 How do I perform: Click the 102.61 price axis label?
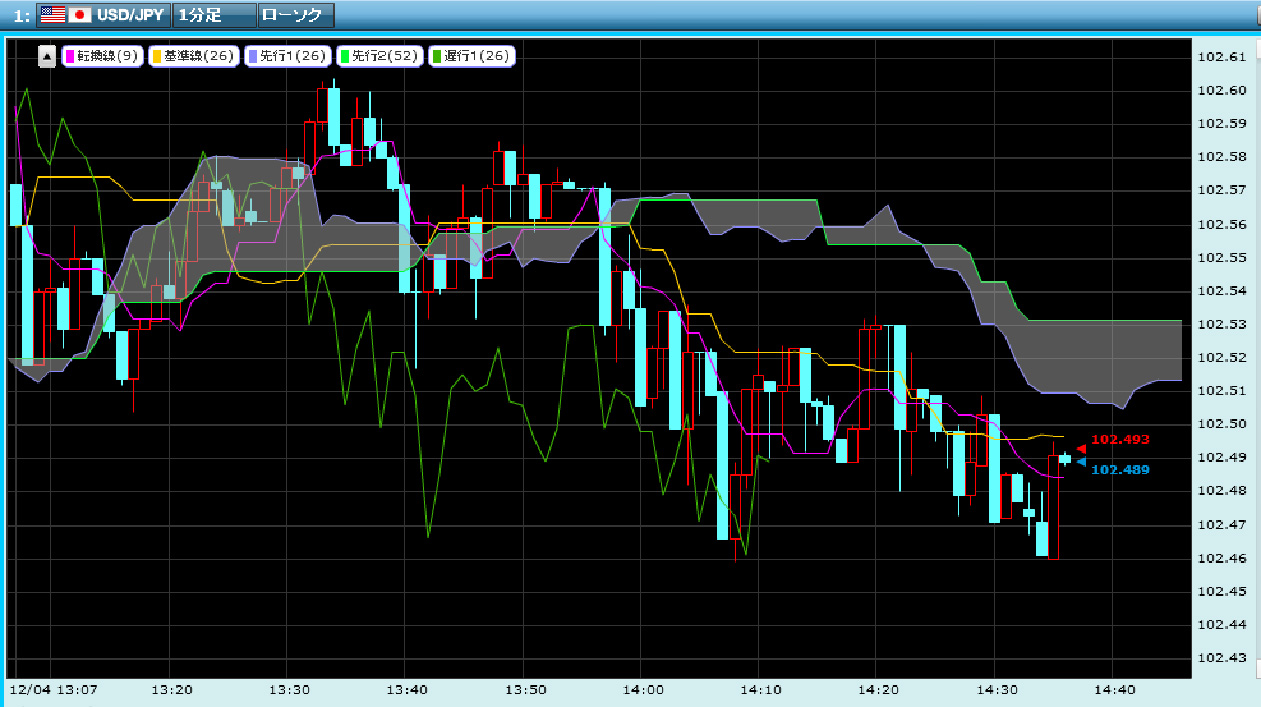pyautogui.click(x=1222, y=57)
